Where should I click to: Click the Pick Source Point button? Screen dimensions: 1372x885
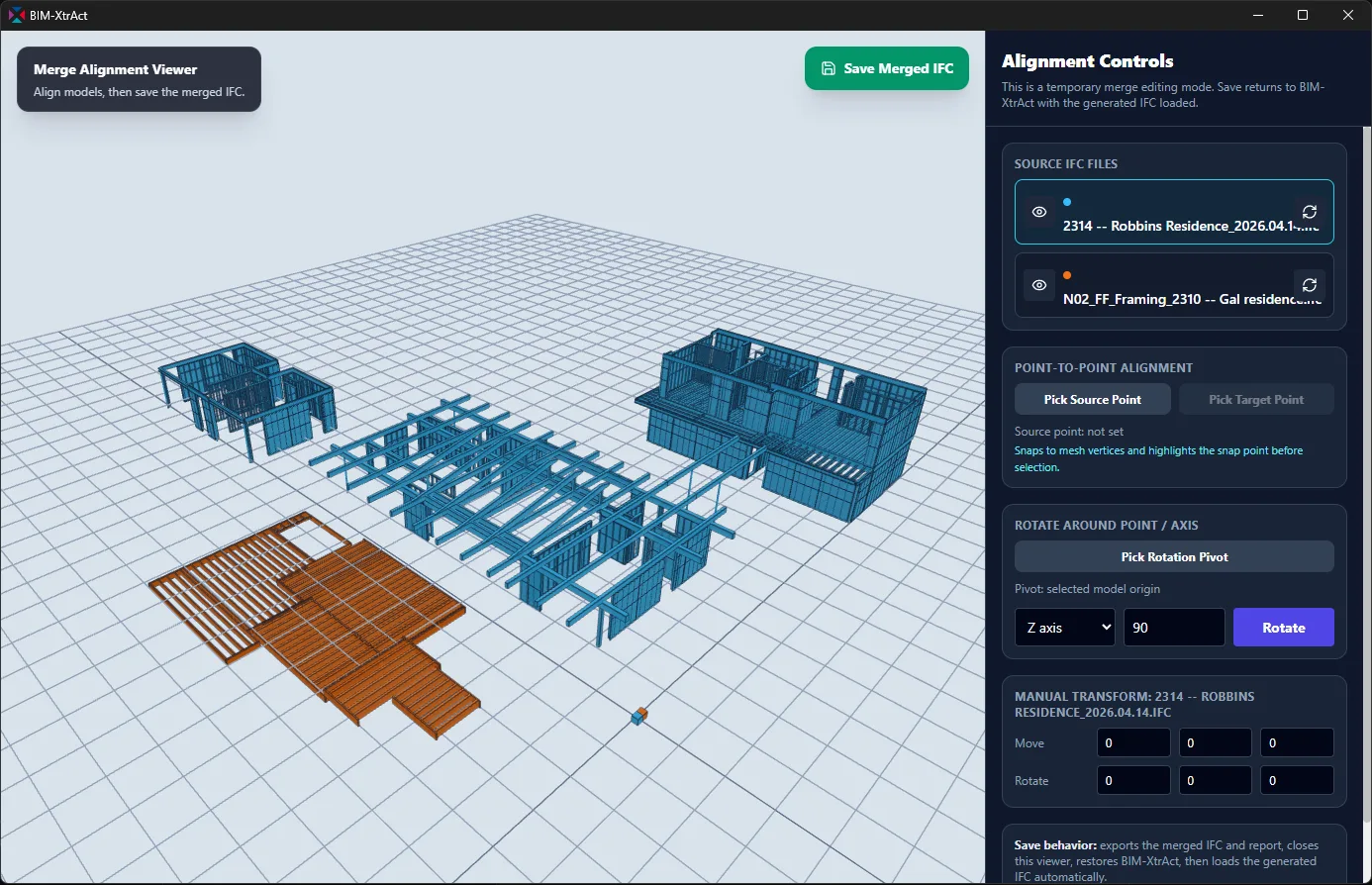tap(1093, 400)
